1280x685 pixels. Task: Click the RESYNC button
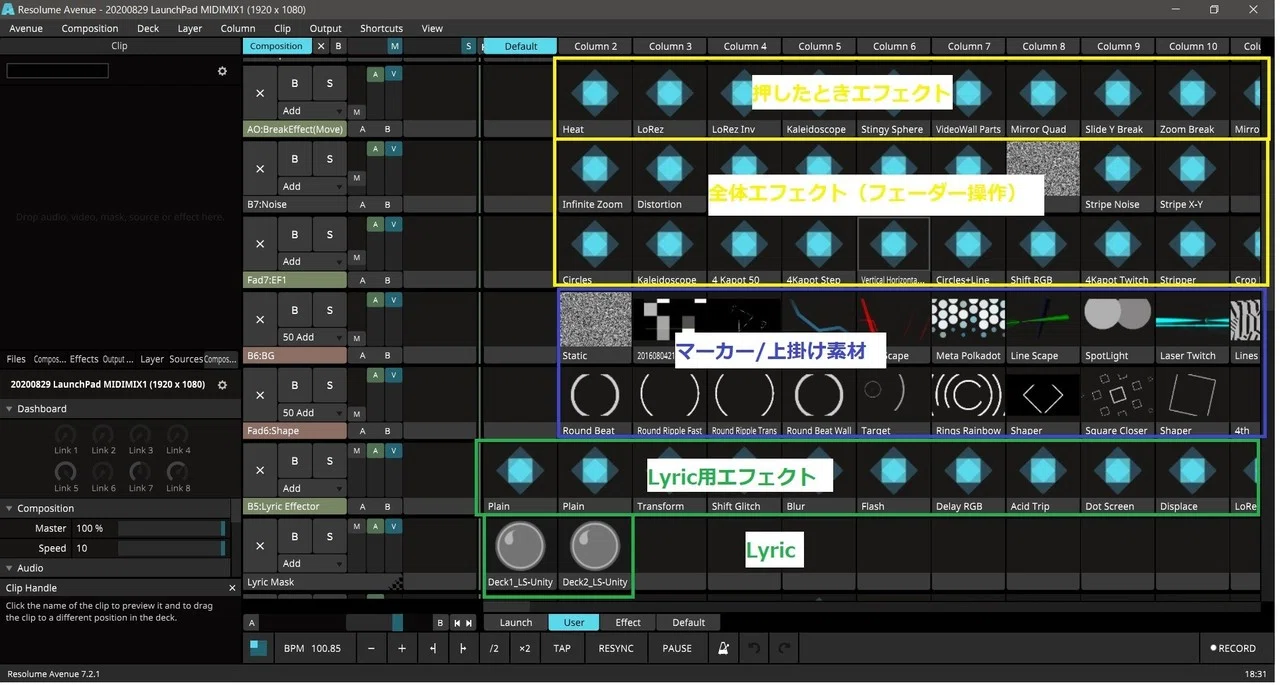616,648
